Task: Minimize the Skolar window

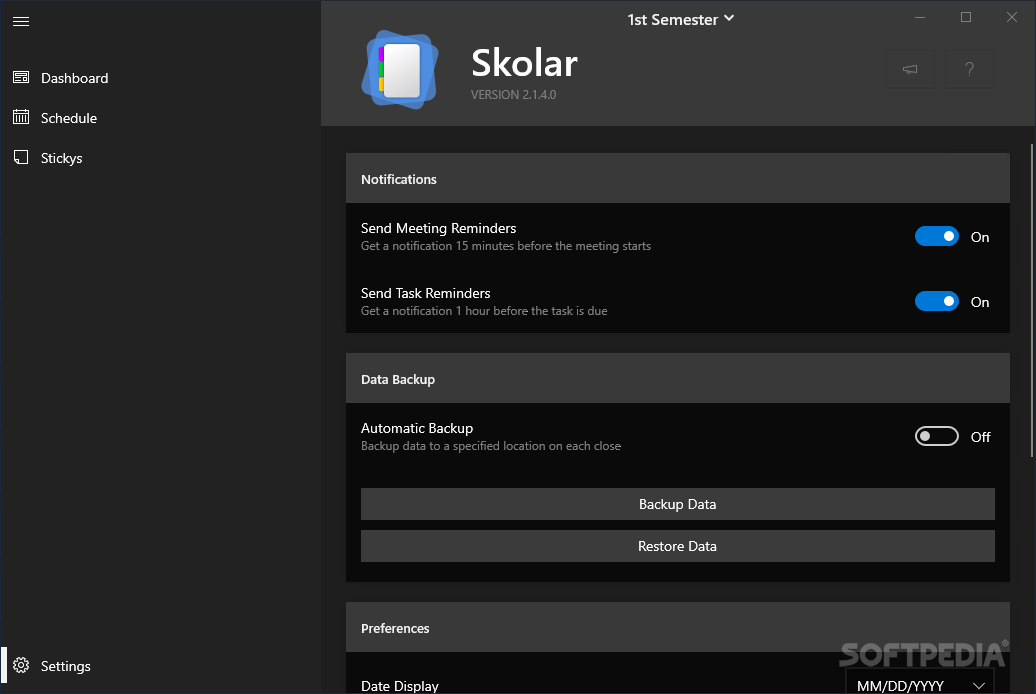Action: (920, 17)
